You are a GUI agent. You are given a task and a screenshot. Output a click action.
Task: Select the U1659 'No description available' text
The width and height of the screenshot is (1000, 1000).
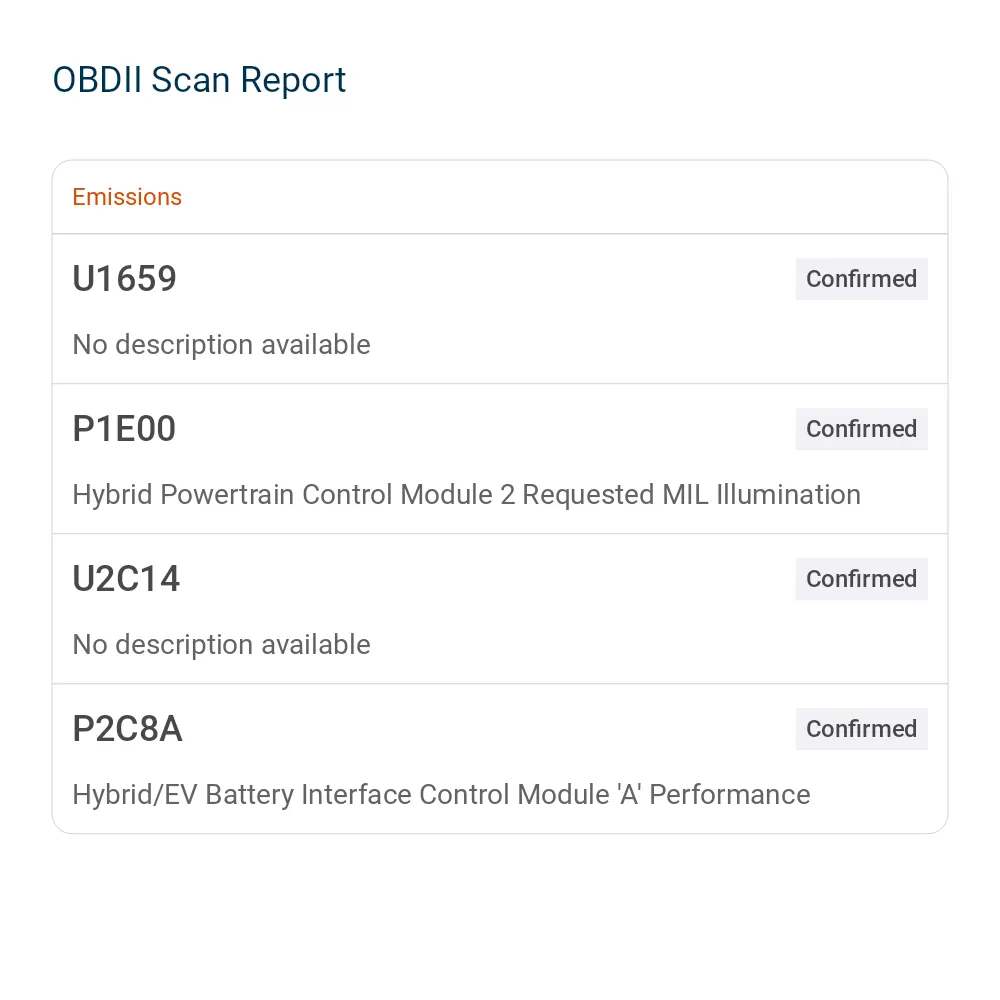(x=221, y=344)
